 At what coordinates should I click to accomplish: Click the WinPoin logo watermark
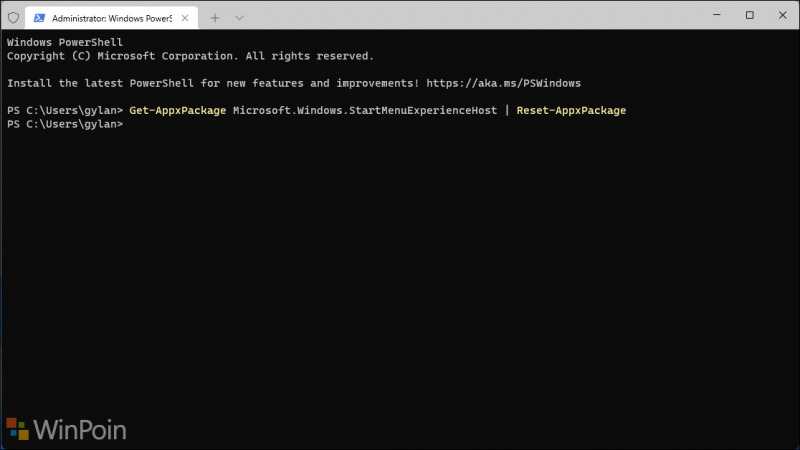(66, 430)
